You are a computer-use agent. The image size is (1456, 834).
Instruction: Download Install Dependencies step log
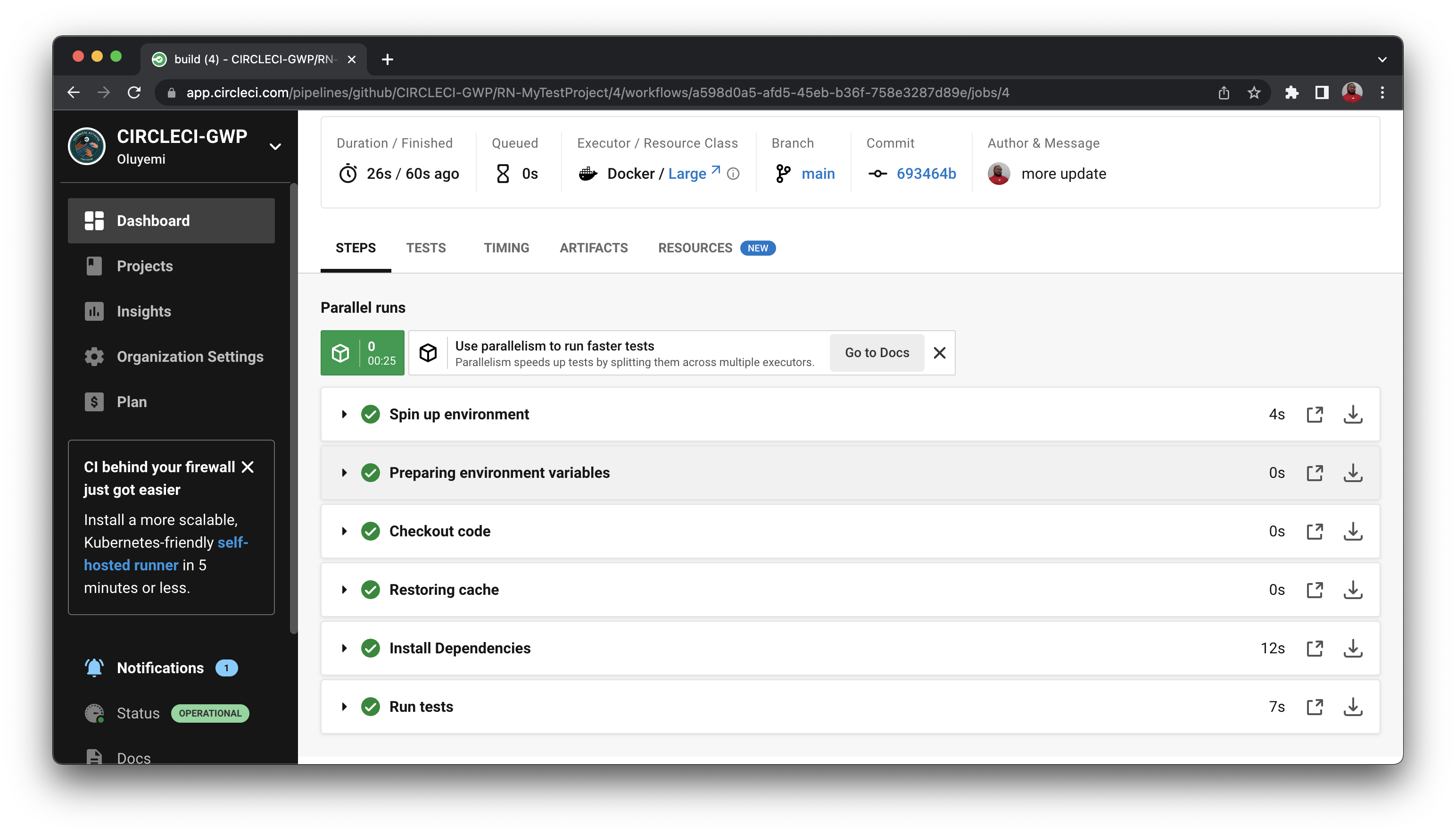[x=1352, y=648]
